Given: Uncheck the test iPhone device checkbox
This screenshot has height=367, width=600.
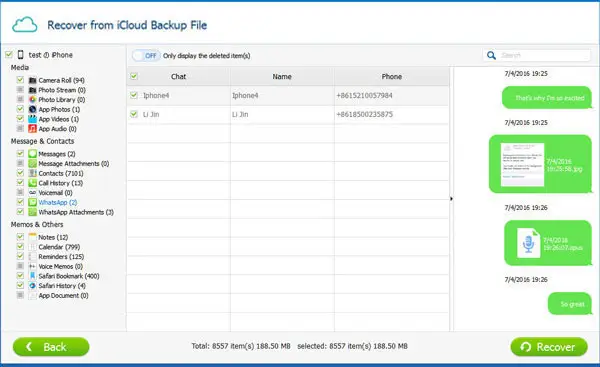Looking at the screenshot, I should click(x=9, y=55).
